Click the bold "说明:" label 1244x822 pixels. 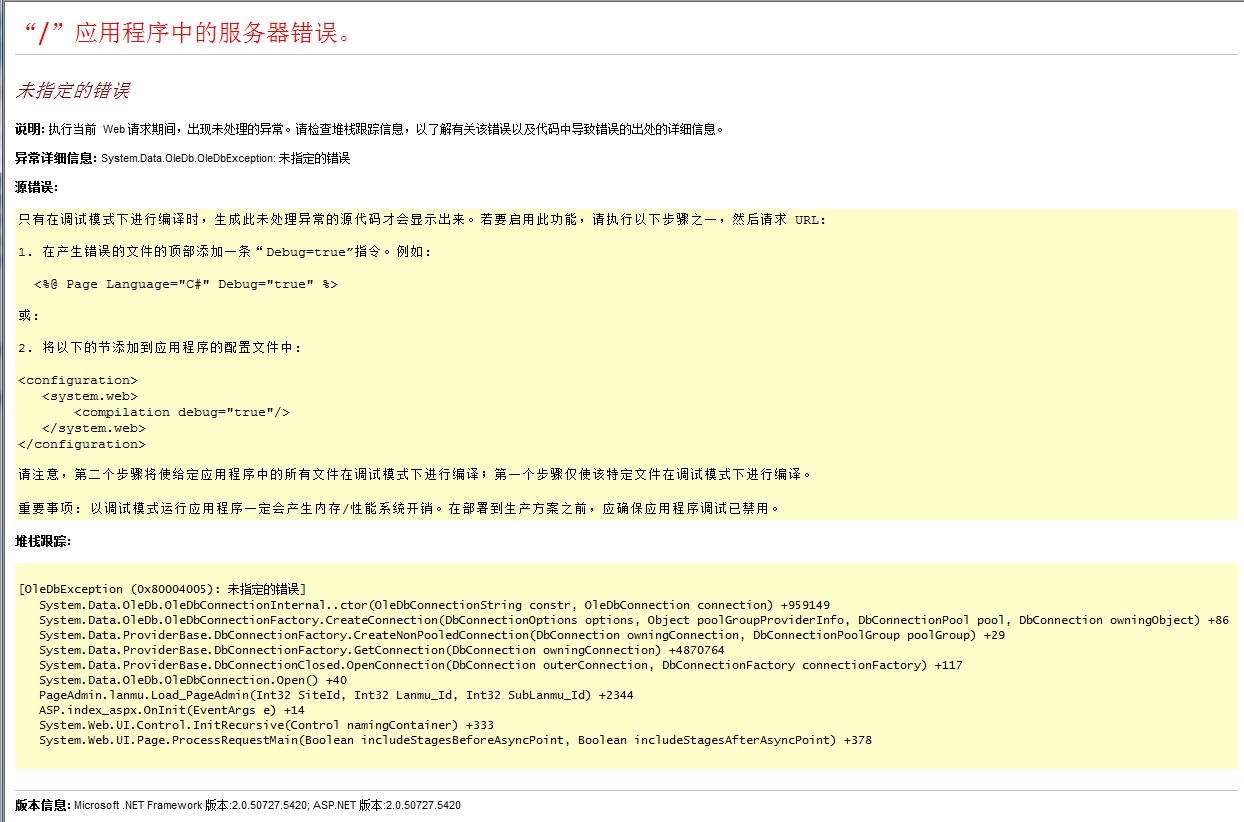pyautogui.click(x=30, y=129)
